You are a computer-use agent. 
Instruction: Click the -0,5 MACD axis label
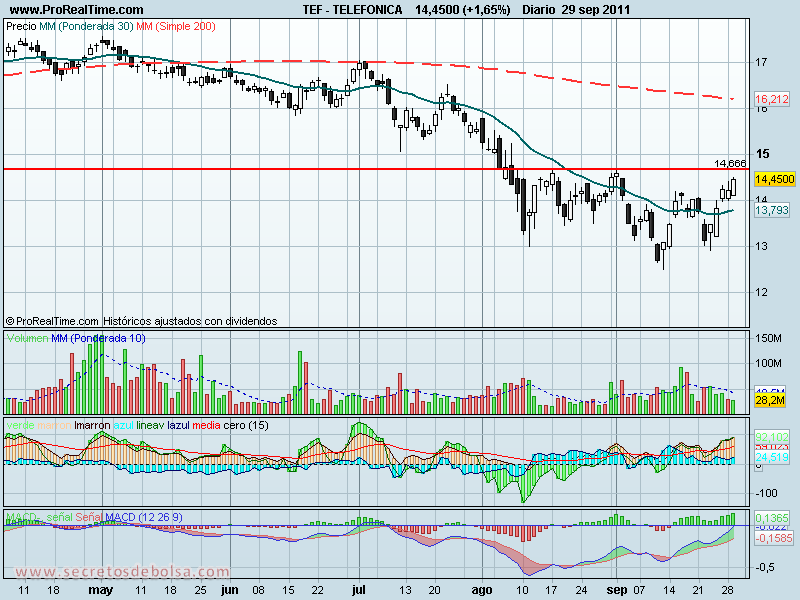765,567
